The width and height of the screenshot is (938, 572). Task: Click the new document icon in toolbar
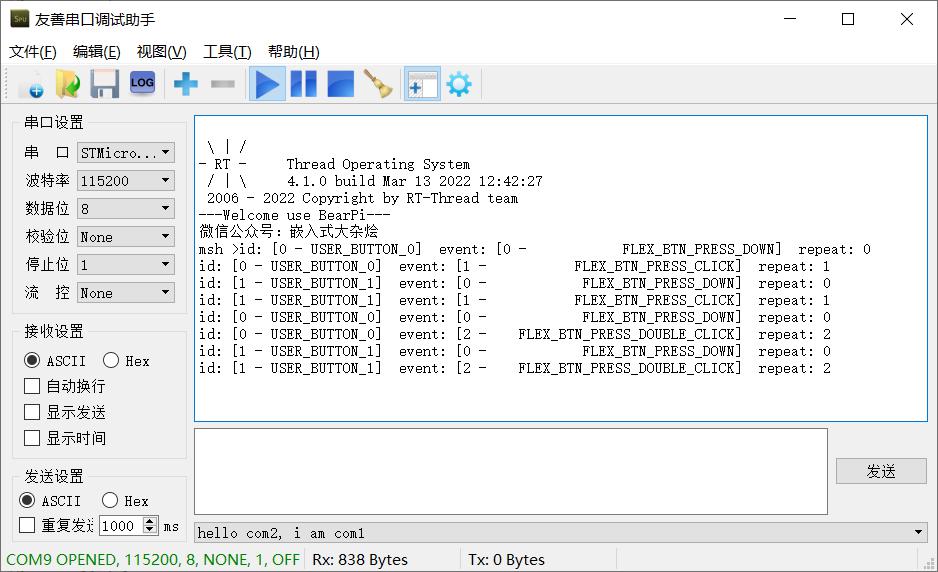click(x=31, y=84)
